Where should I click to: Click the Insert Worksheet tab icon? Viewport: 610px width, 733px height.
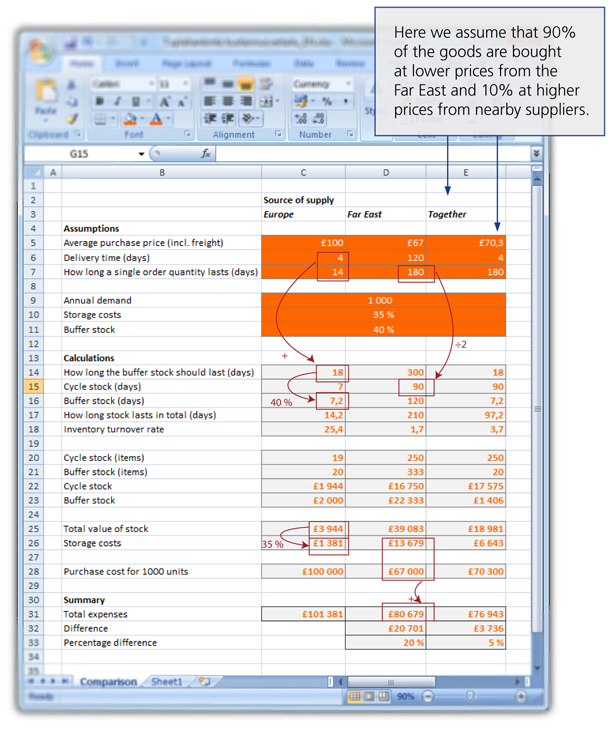[204, 681]
